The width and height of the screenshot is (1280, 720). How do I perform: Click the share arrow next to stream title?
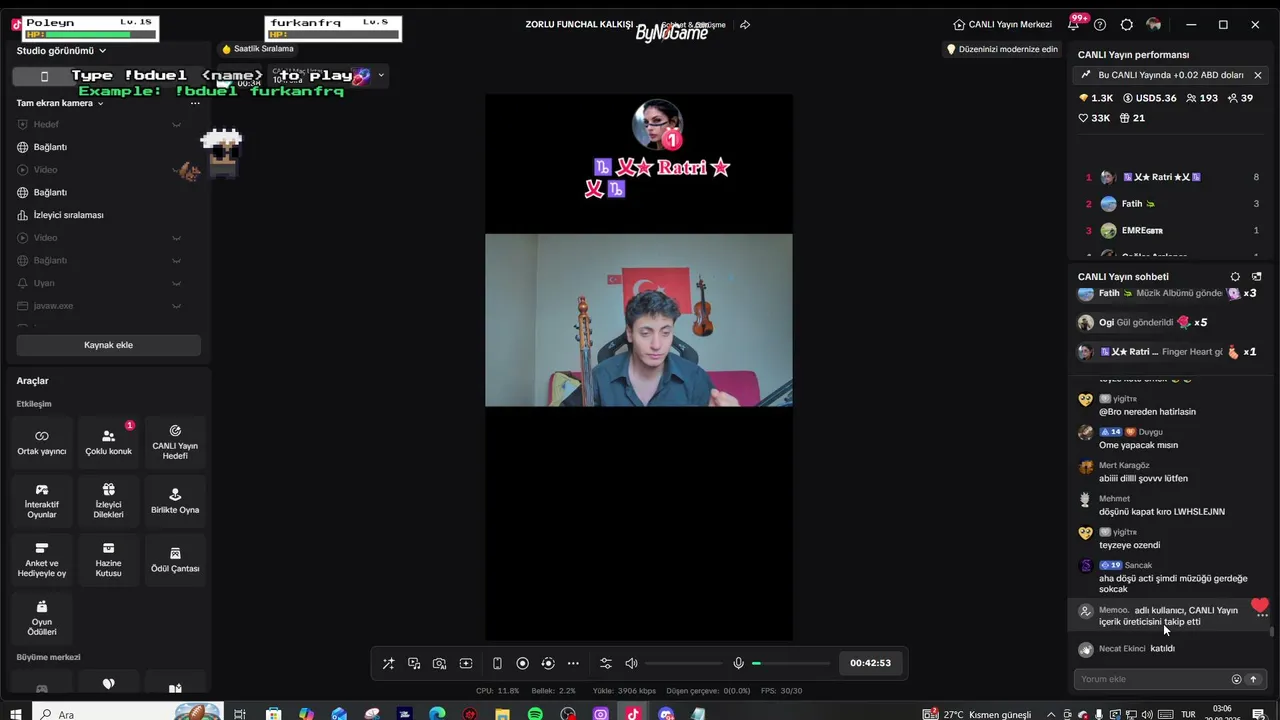(x=745, y=25)
